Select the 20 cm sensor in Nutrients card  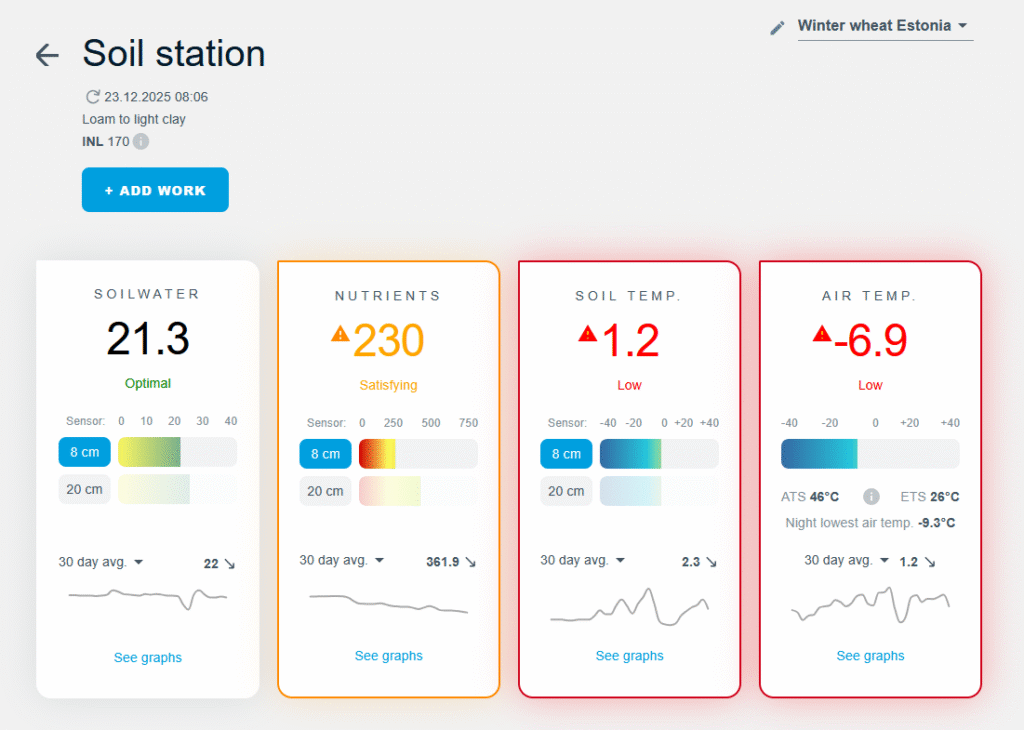(x=325, y=491)
